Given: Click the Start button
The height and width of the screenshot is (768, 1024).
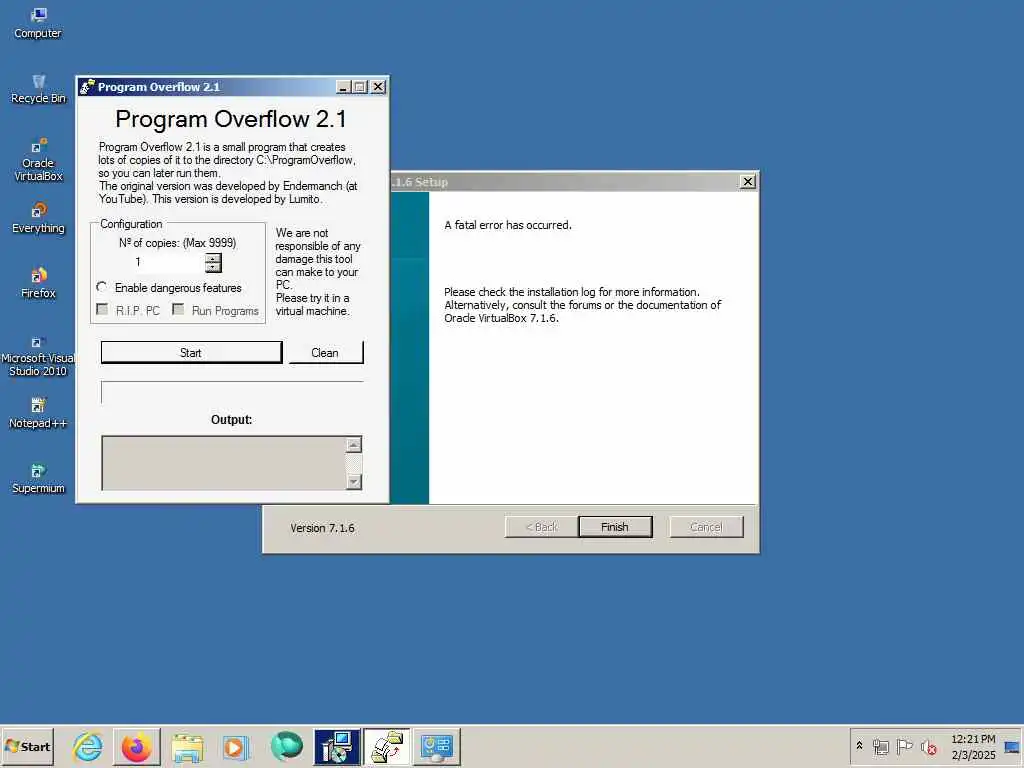Looking at the screenshot, I should (27, 746).
